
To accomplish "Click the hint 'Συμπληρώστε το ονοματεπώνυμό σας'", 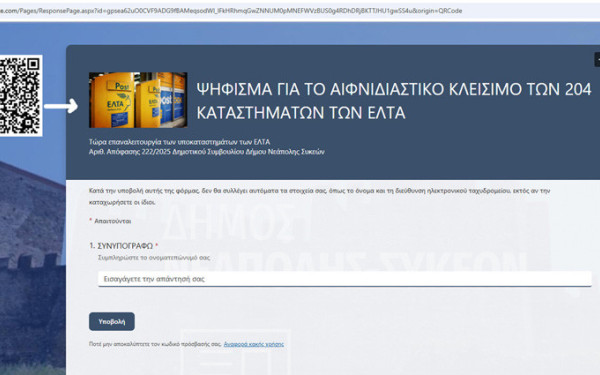I will point(154,258).
